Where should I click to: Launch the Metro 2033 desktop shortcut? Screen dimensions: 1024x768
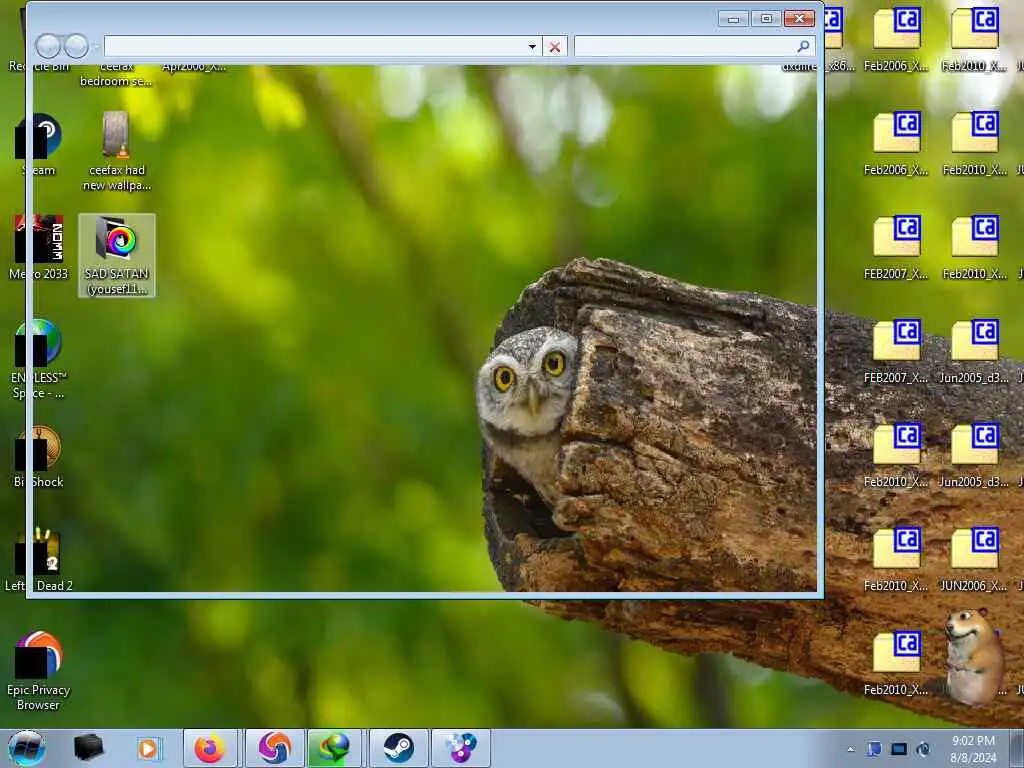pos(39,248)
